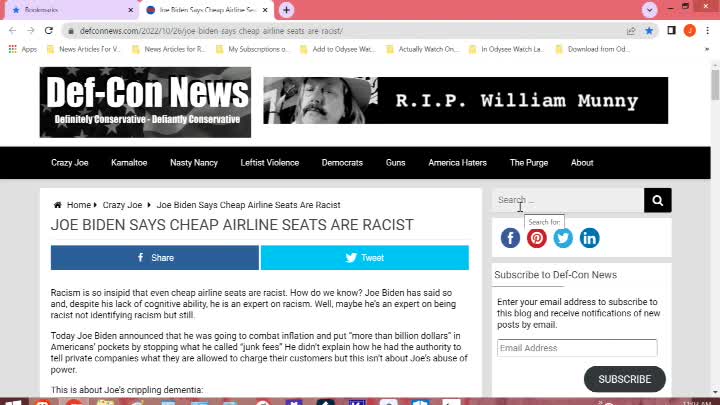Open The Purge menu item
Screen dimensions: 720x405
pos(529,163)
